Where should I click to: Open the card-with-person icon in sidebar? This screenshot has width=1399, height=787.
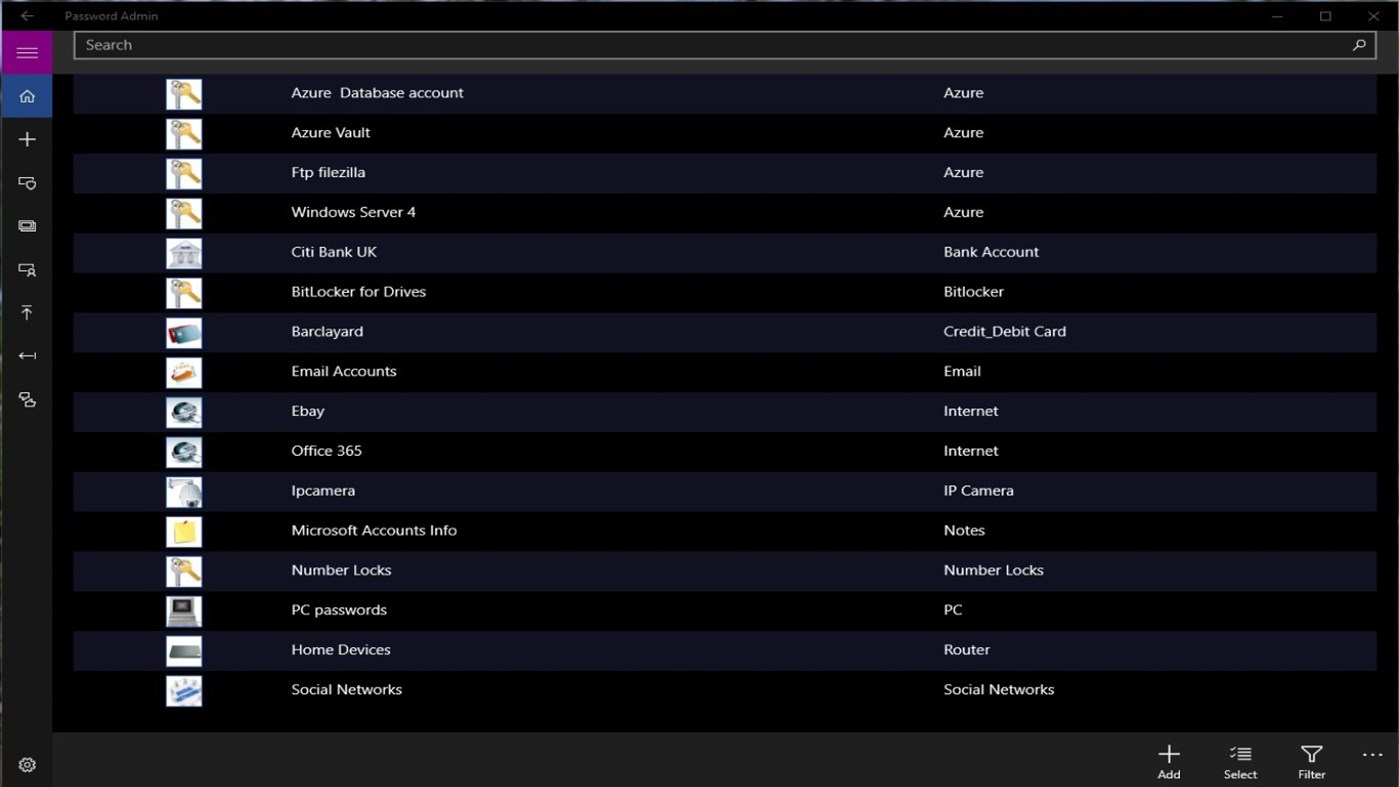pos(27,270)
